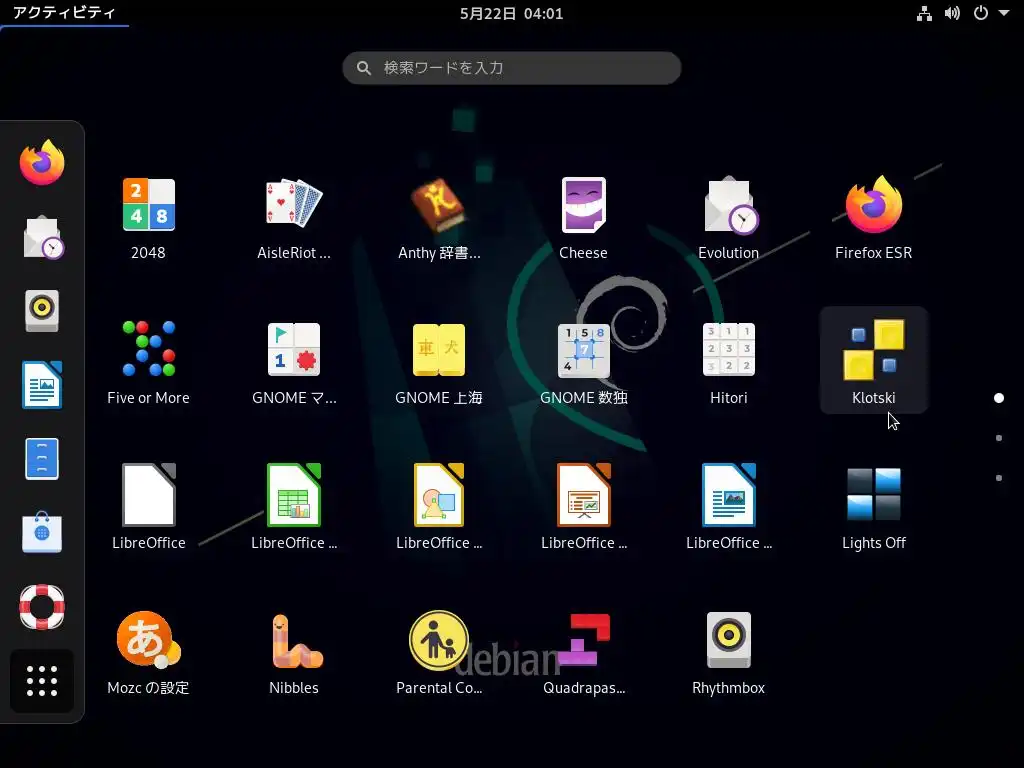Open Firefox from the dock
This screenshot has width=1024, height=768.
[42, 162]
